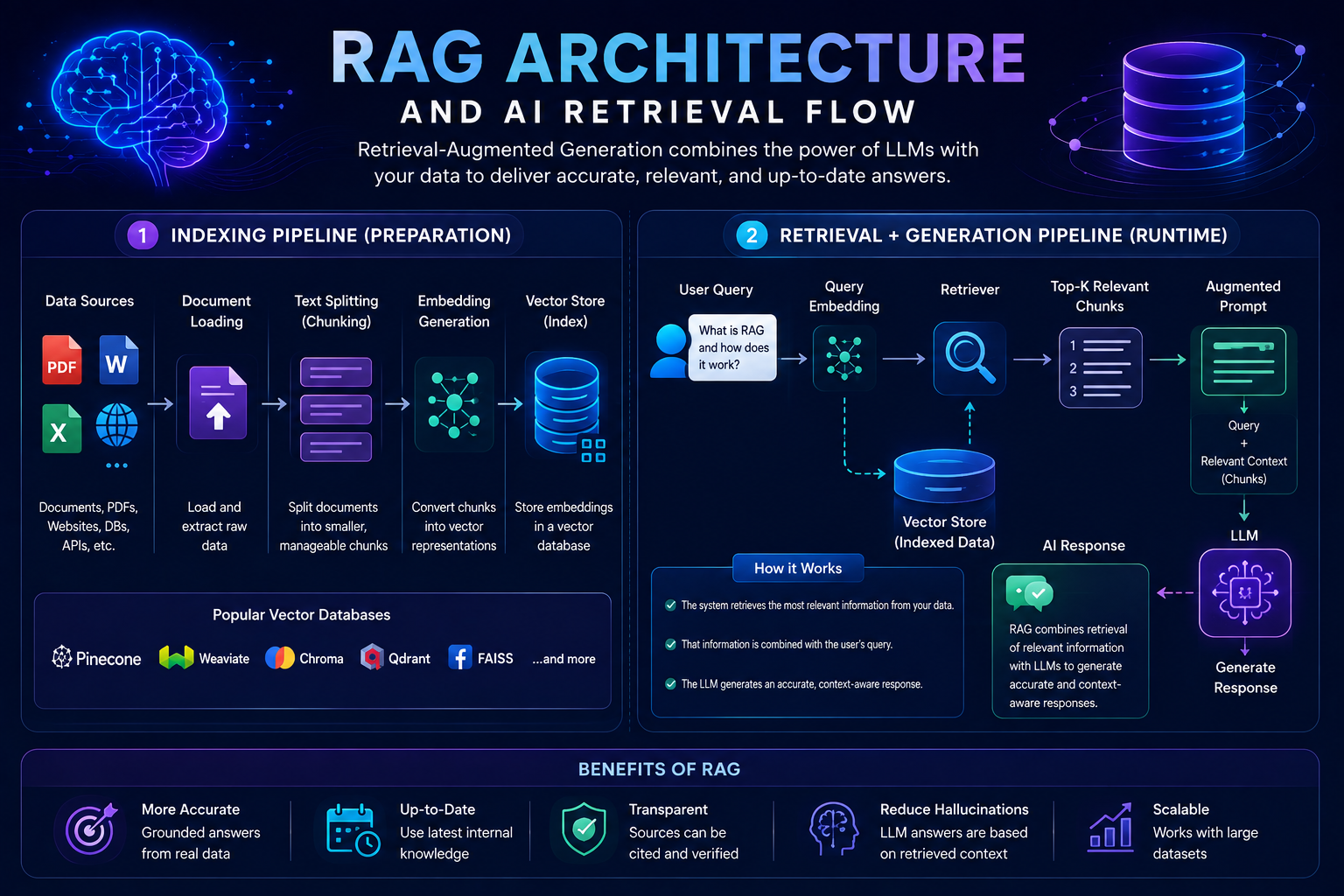Click the 'Indexing Pipeline (Preparation)' header
The height and width of the screenshot is (896, 1344).
coord(319,235)
